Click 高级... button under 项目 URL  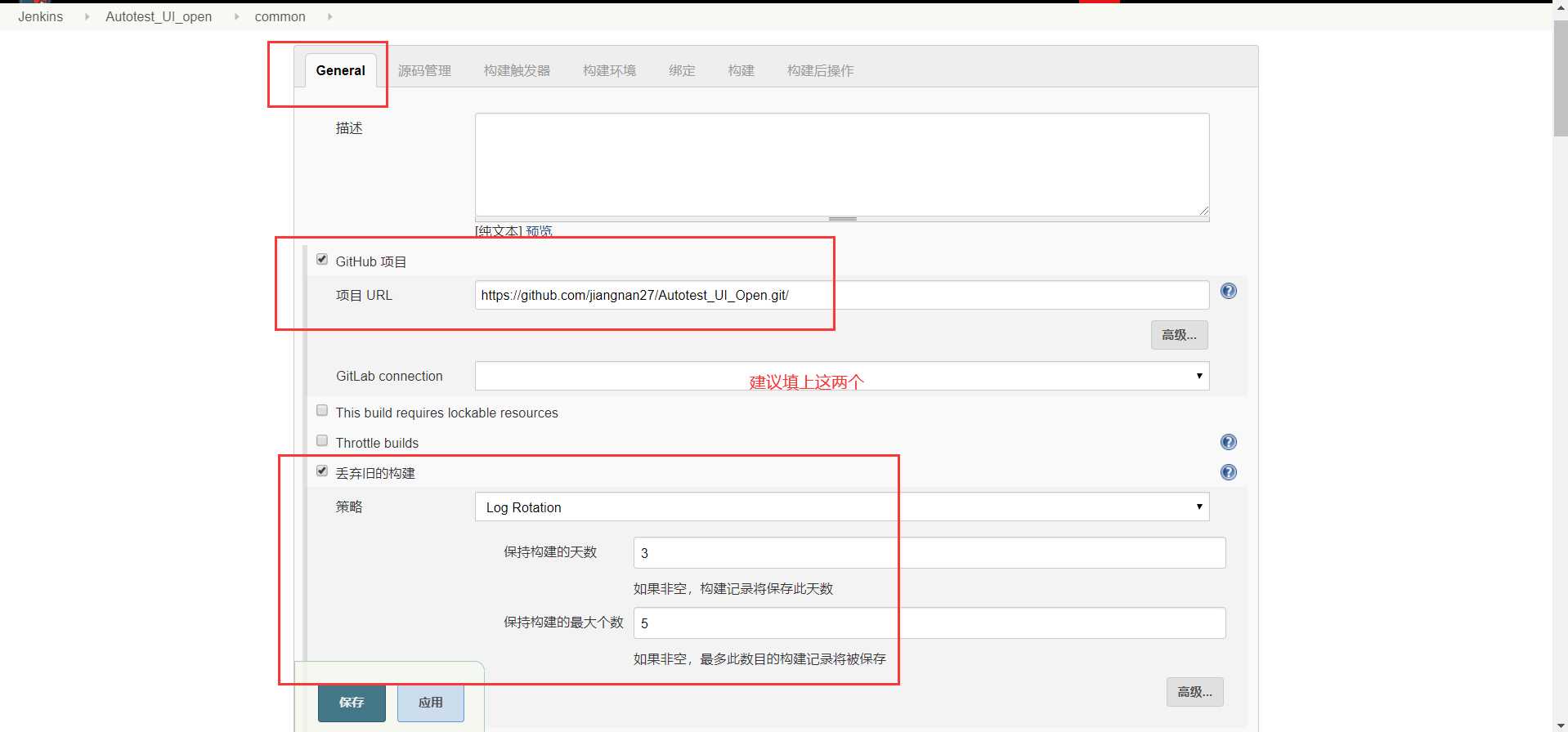1179,335
